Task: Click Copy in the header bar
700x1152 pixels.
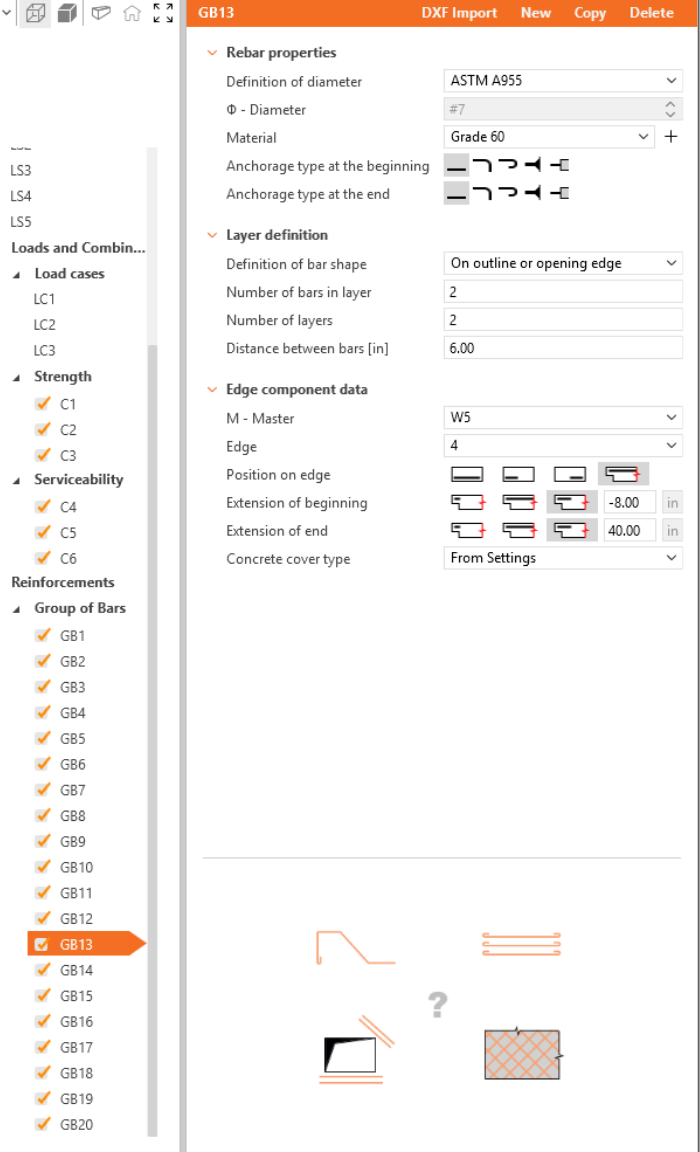Action: point(590,13)
